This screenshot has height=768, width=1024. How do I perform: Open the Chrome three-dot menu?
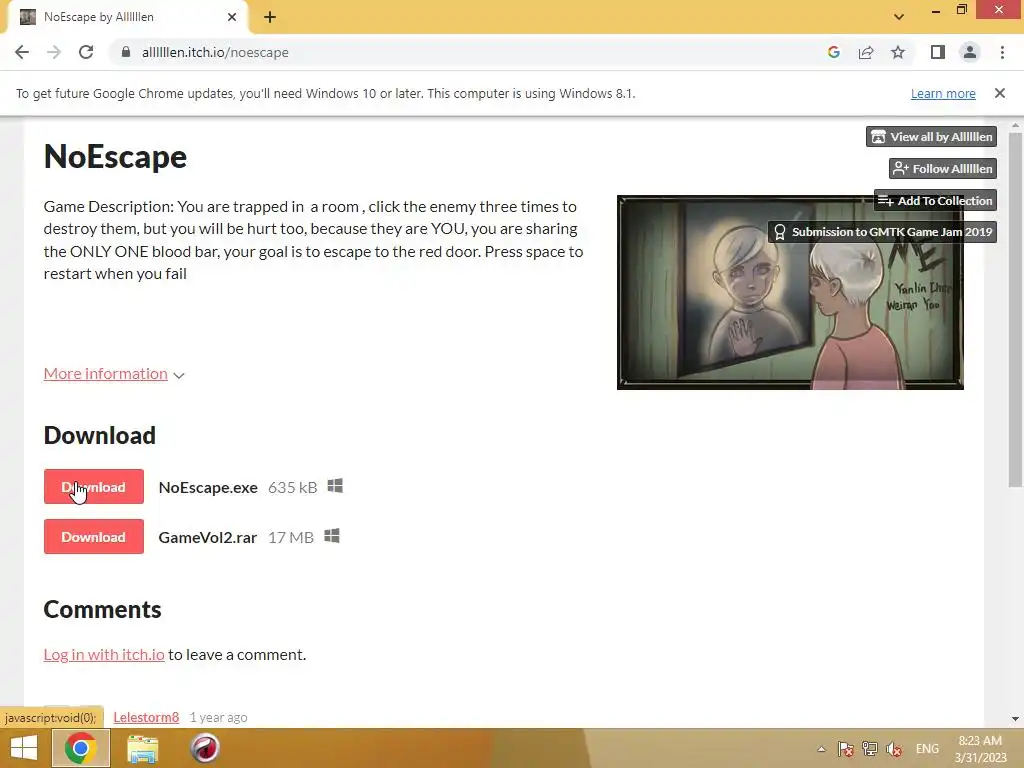click(x=1002, y=52)
